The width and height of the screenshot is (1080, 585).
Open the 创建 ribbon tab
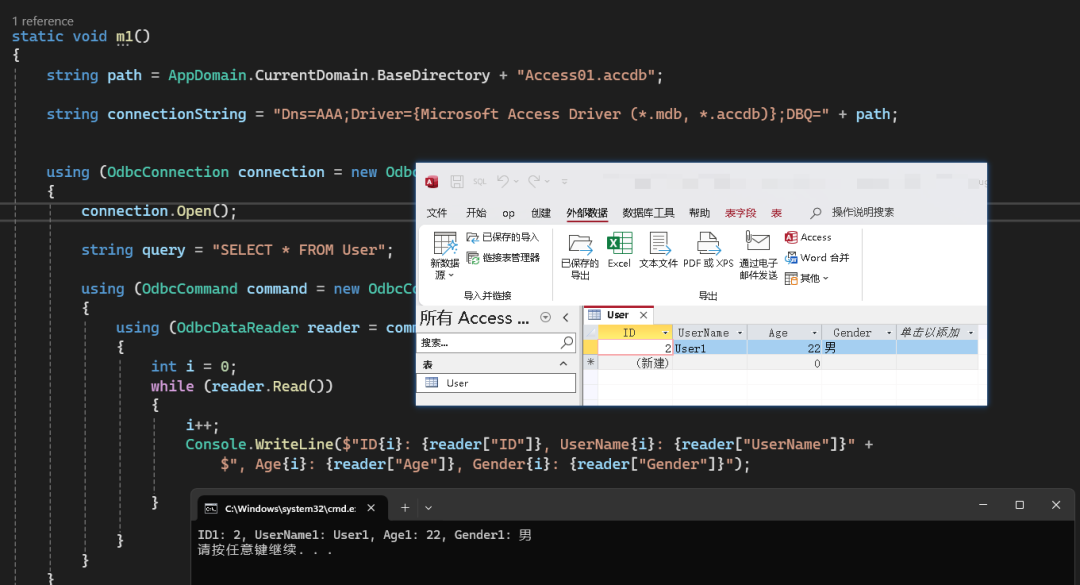540,213
